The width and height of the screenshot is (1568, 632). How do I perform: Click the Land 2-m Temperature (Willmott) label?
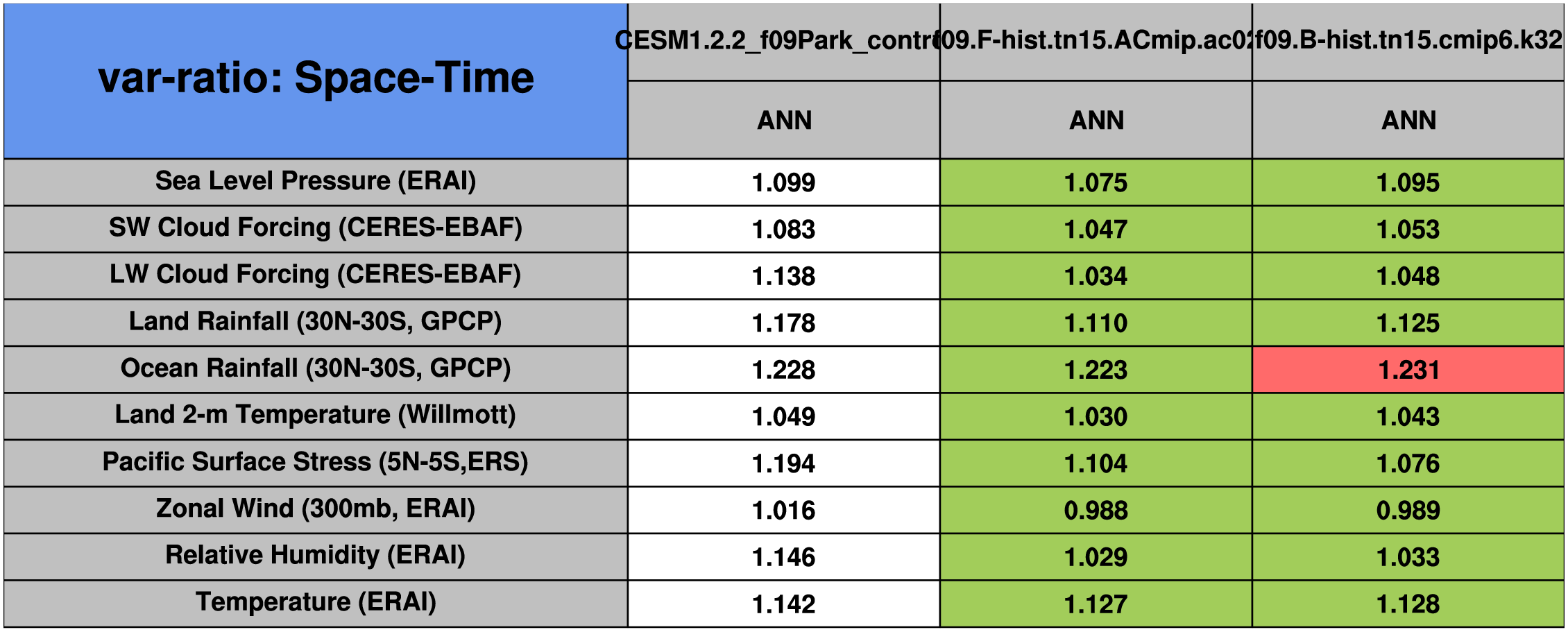(x=316, y=416)
